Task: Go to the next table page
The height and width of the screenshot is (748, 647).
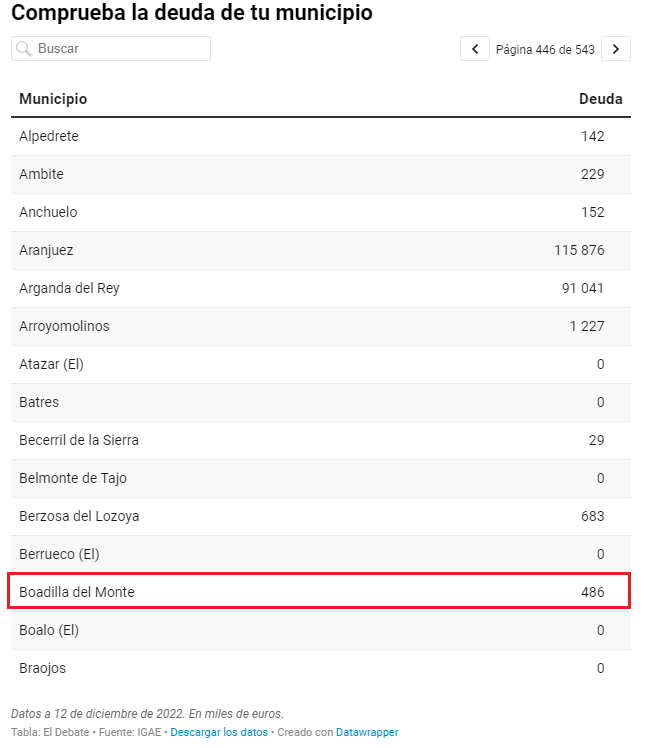Action: (x=616, y=49)
